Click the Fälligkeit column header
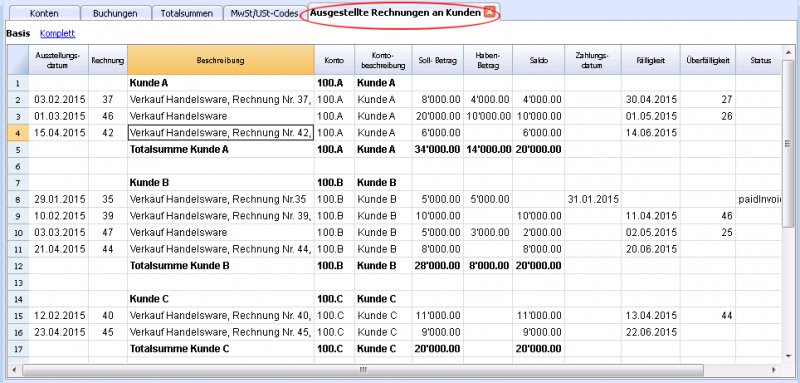Image resolution: width=800 pixels, height=383 pixels. point(651,60)
